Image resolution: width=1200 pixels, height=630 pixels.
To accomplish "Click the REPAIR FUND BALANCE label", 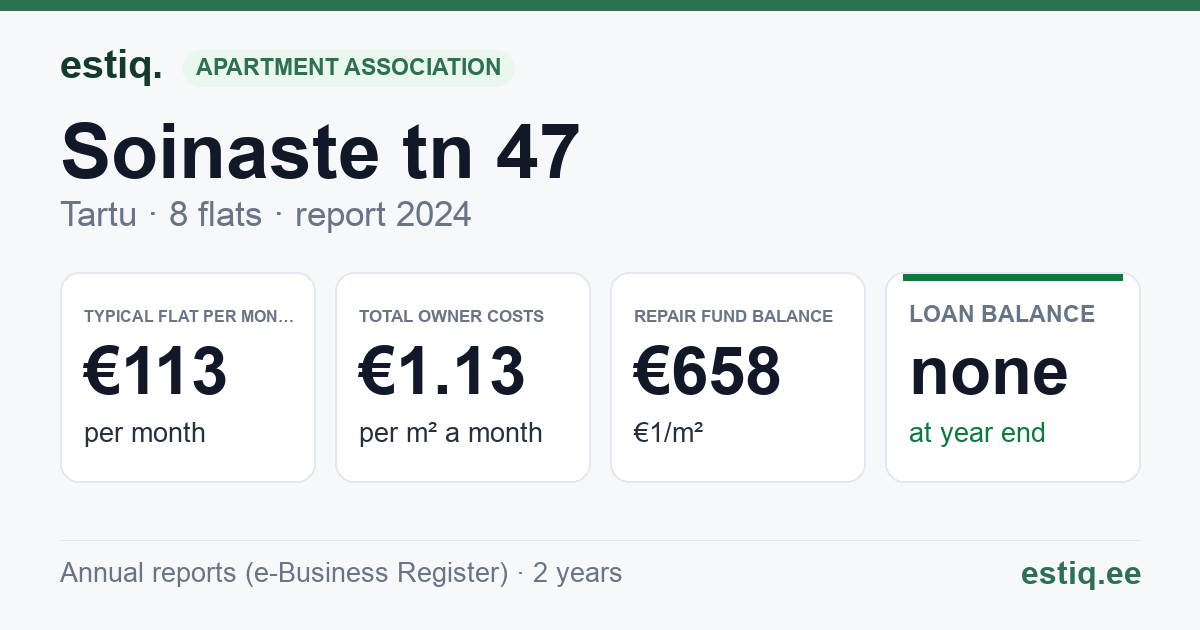I will pyautogui.click(x=733, y=316).
